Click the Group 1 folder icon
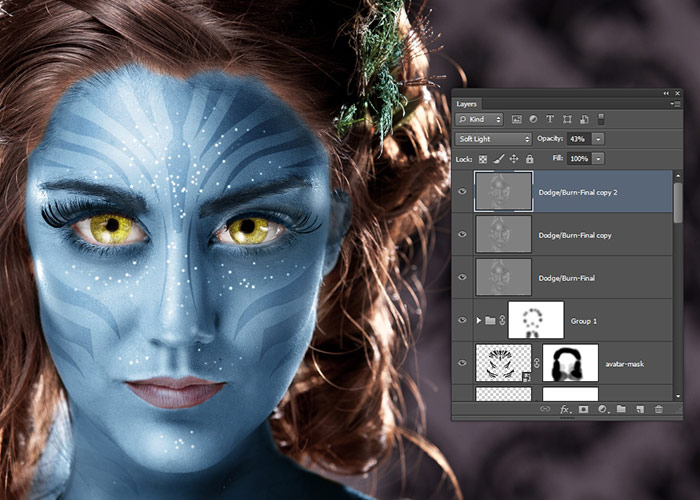This screenshot has width=700, height=500. tap(490, 321)
